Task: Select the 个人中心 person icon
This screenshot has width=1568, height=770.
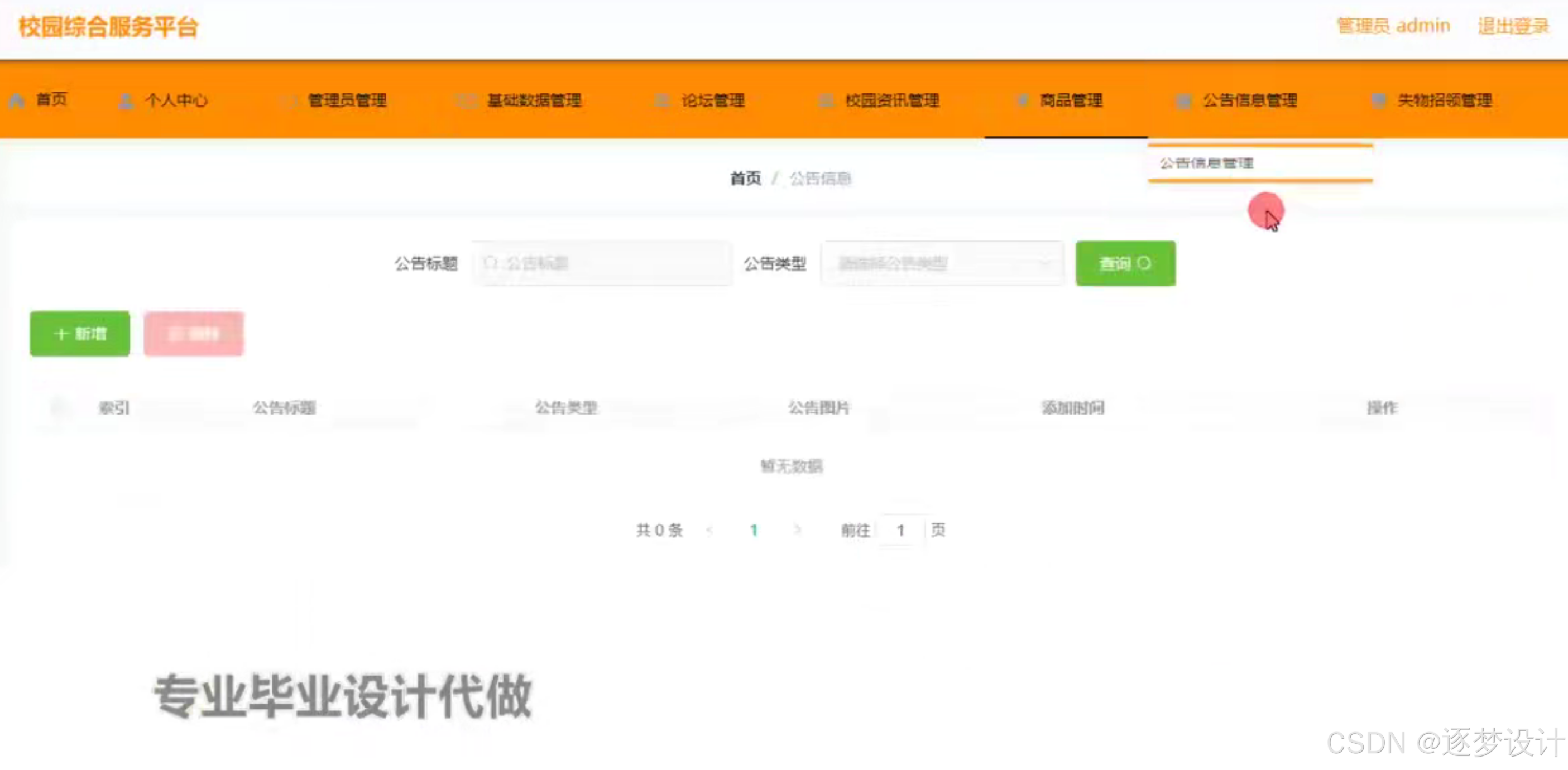Action: 126,101
